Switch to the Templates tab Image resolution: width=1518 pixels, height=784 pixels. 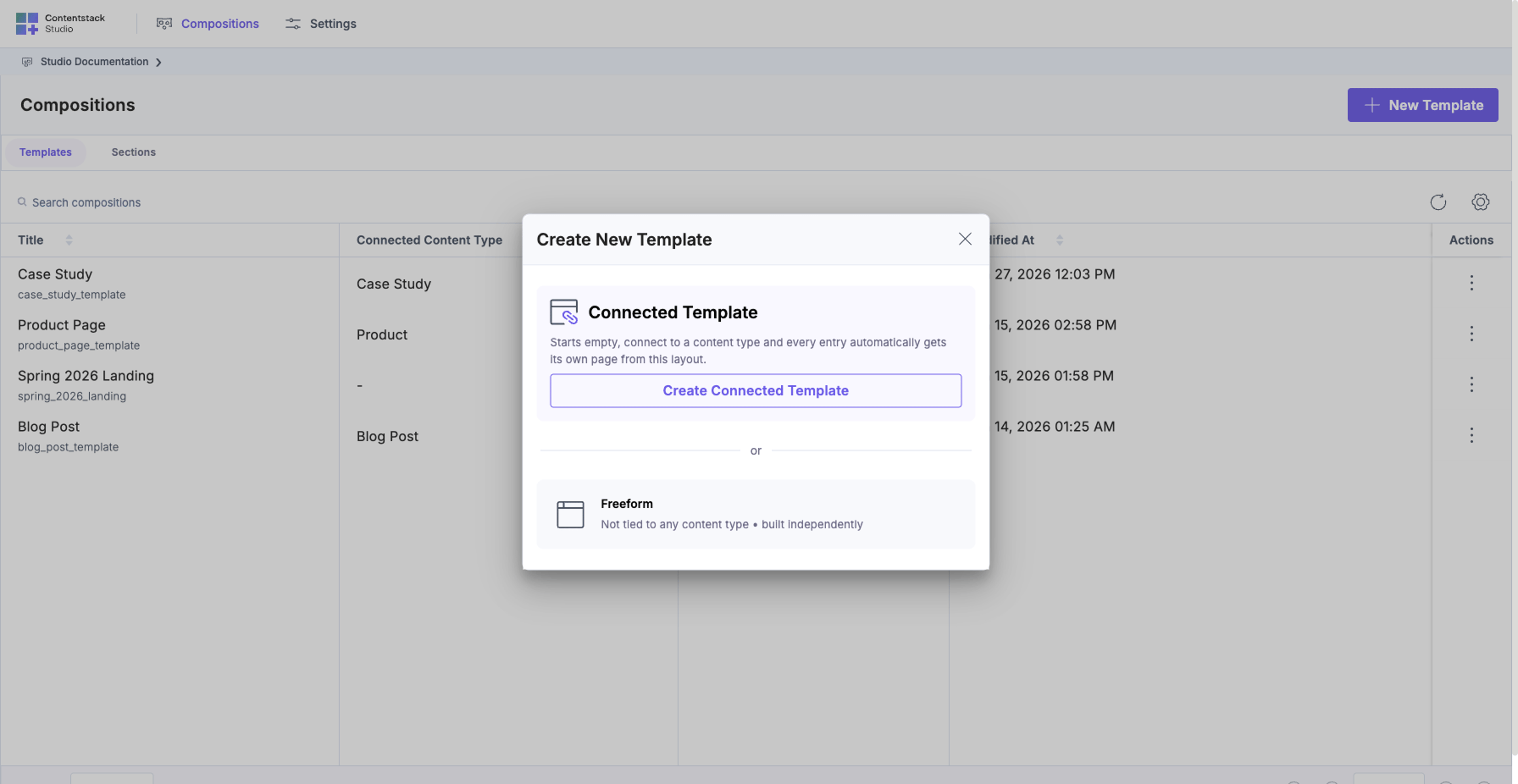(45, 152)
